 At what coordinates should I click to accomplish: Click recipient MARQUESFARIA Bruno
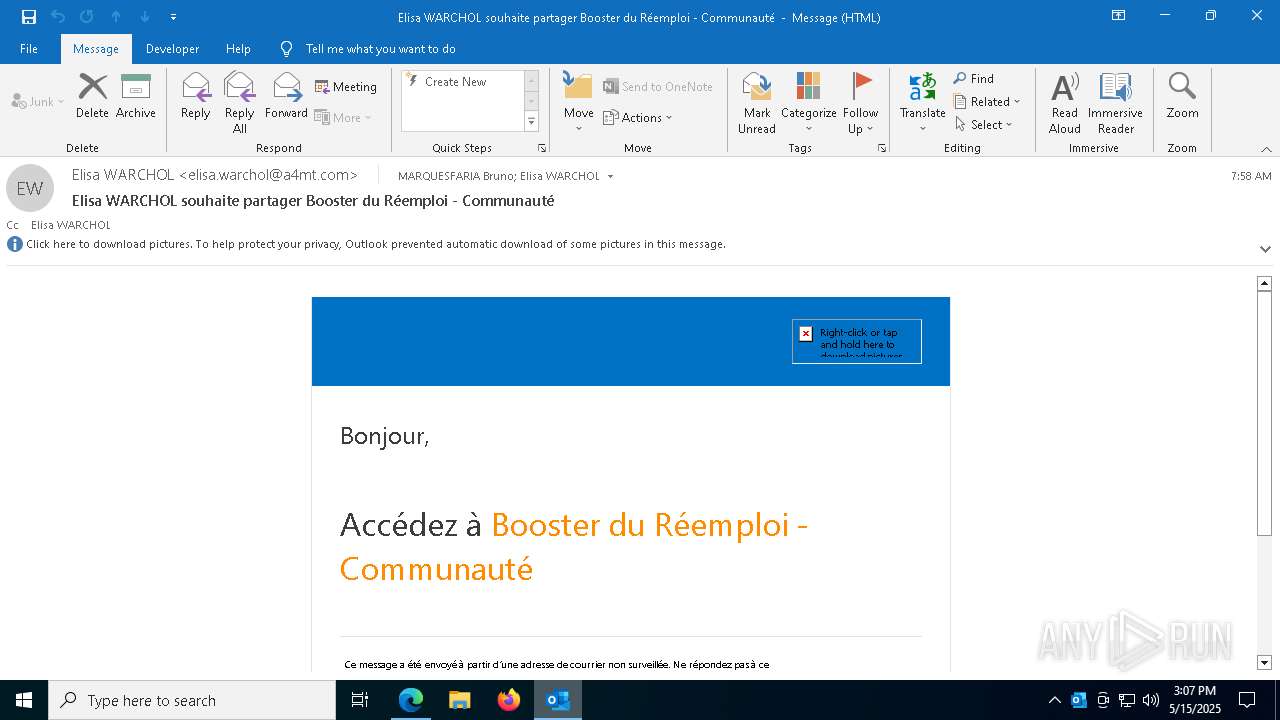point(455,176)
